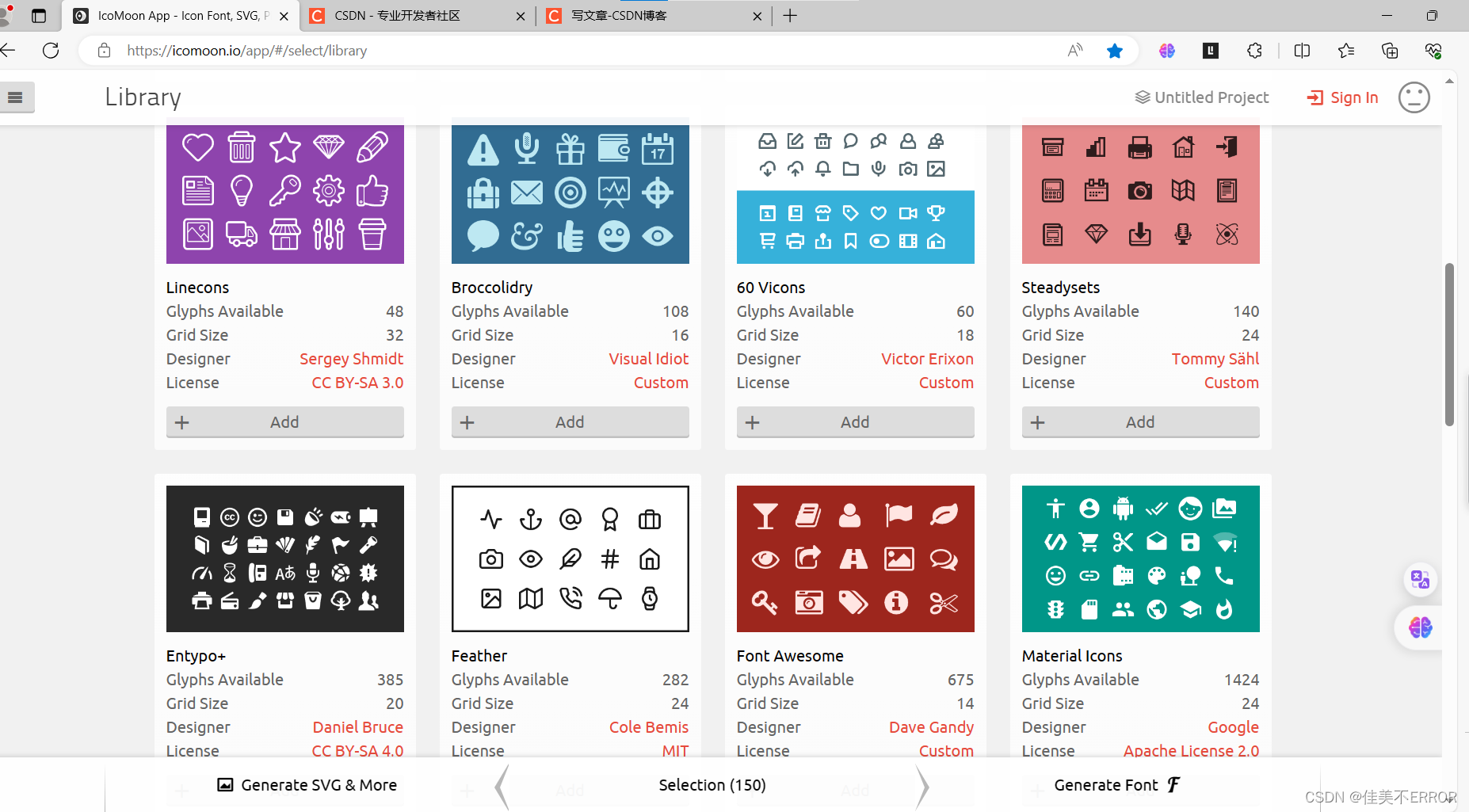The width and height of the screenshot is (1469, 812).
Task: Select the android glyph in Material Icons
Action: 1123,508
